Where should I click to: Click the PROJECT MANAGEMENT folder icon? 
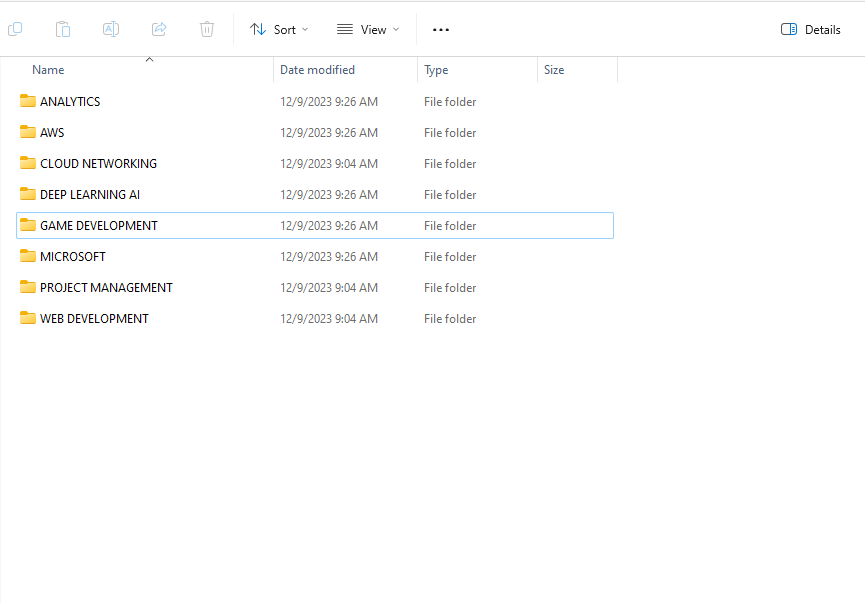tap(28, 287)
